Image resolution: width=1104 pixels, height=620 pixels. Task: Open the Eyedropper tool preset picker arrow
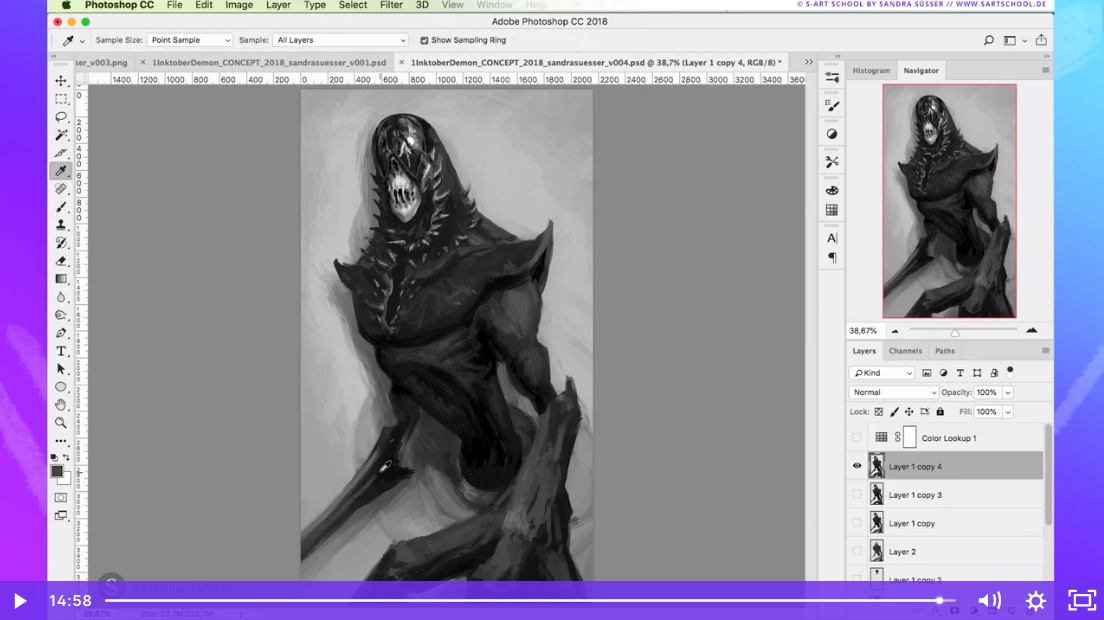(x=82, y=41)
